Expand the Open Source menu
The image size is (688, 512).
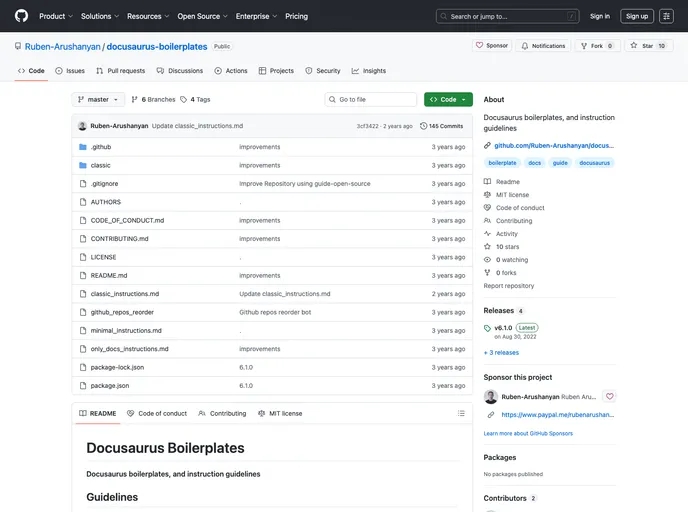pos(202,16)
